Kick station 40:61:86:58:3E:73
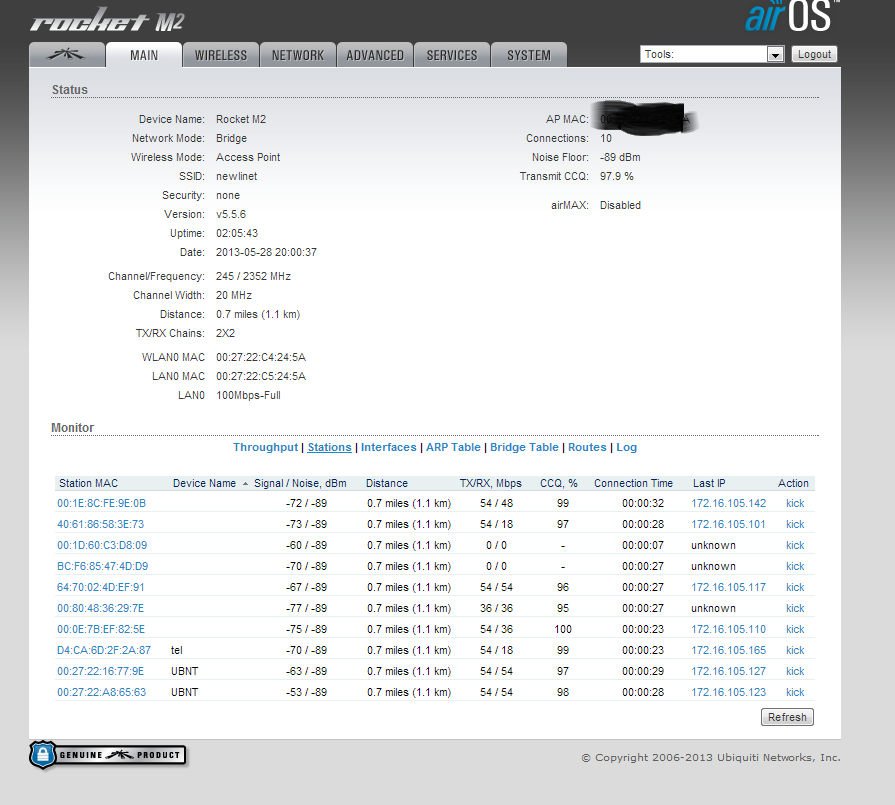Screen dimensions: 895x805 point(795,524)
